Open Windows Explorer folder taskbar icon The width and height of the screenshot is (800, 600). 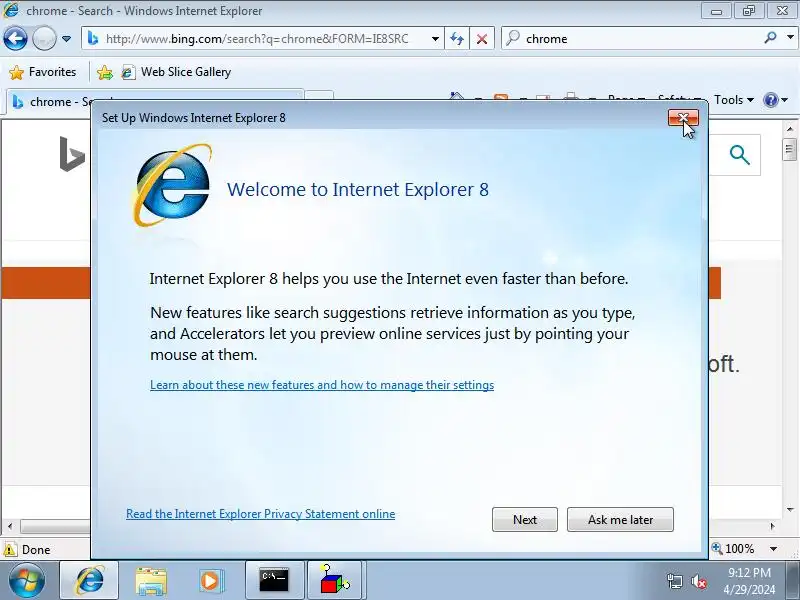coord(151,580)
